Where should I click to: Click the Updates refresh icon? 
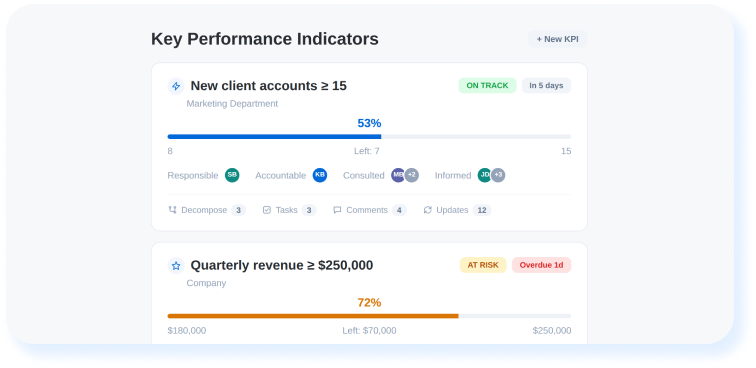tap(427, 210)
